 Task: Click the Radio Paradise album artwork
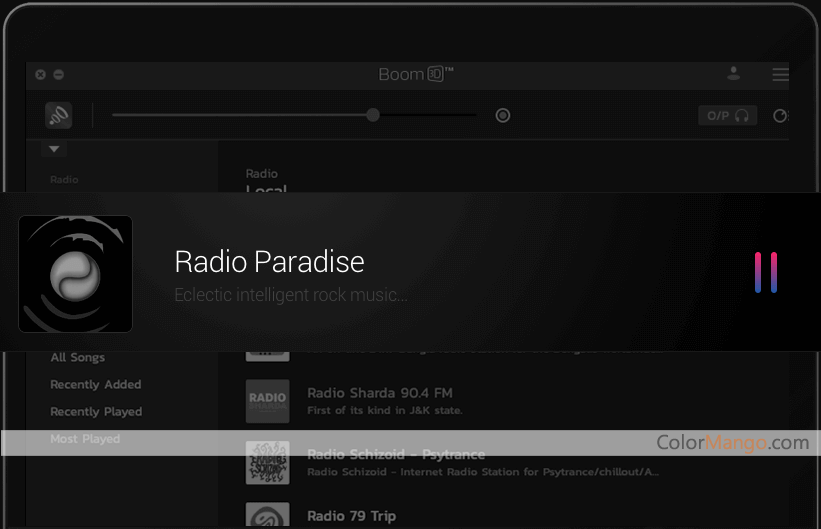click(x=75, y=273)
